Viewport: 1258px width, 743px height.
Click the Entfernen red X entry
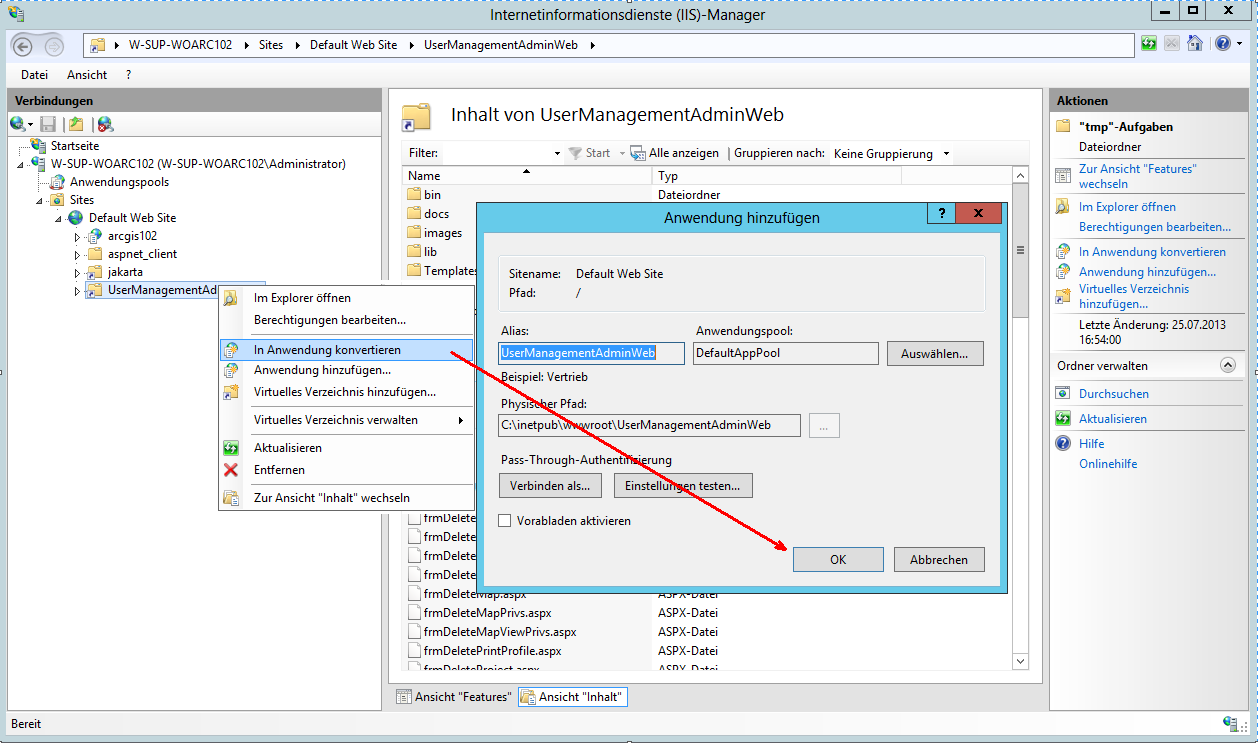279,470
